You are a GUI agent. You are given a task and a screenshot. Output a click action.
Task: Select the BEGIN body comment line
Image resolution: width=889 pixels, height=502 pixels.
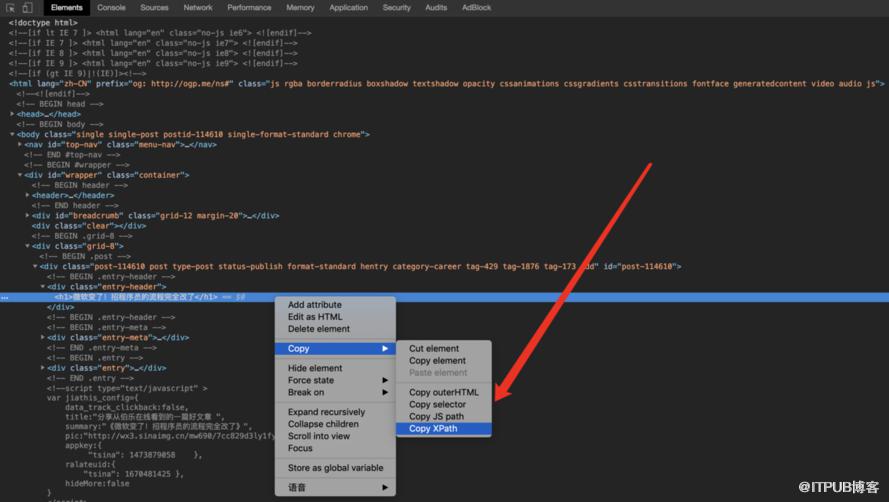point(60,124)
